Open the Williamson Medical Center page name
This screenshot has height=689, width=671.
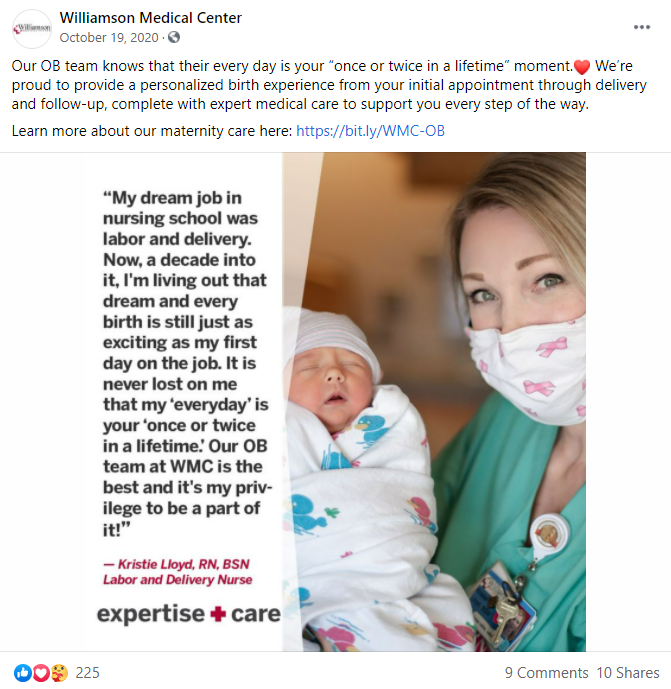[x=151, y=18]
